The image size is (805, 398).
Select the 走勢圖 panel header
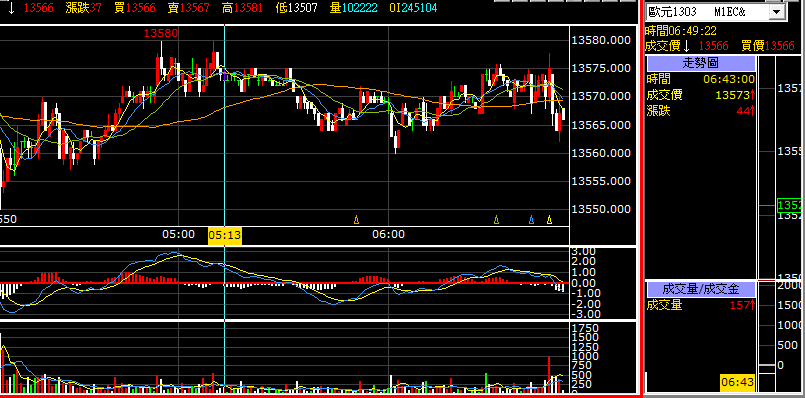point(701,64)
